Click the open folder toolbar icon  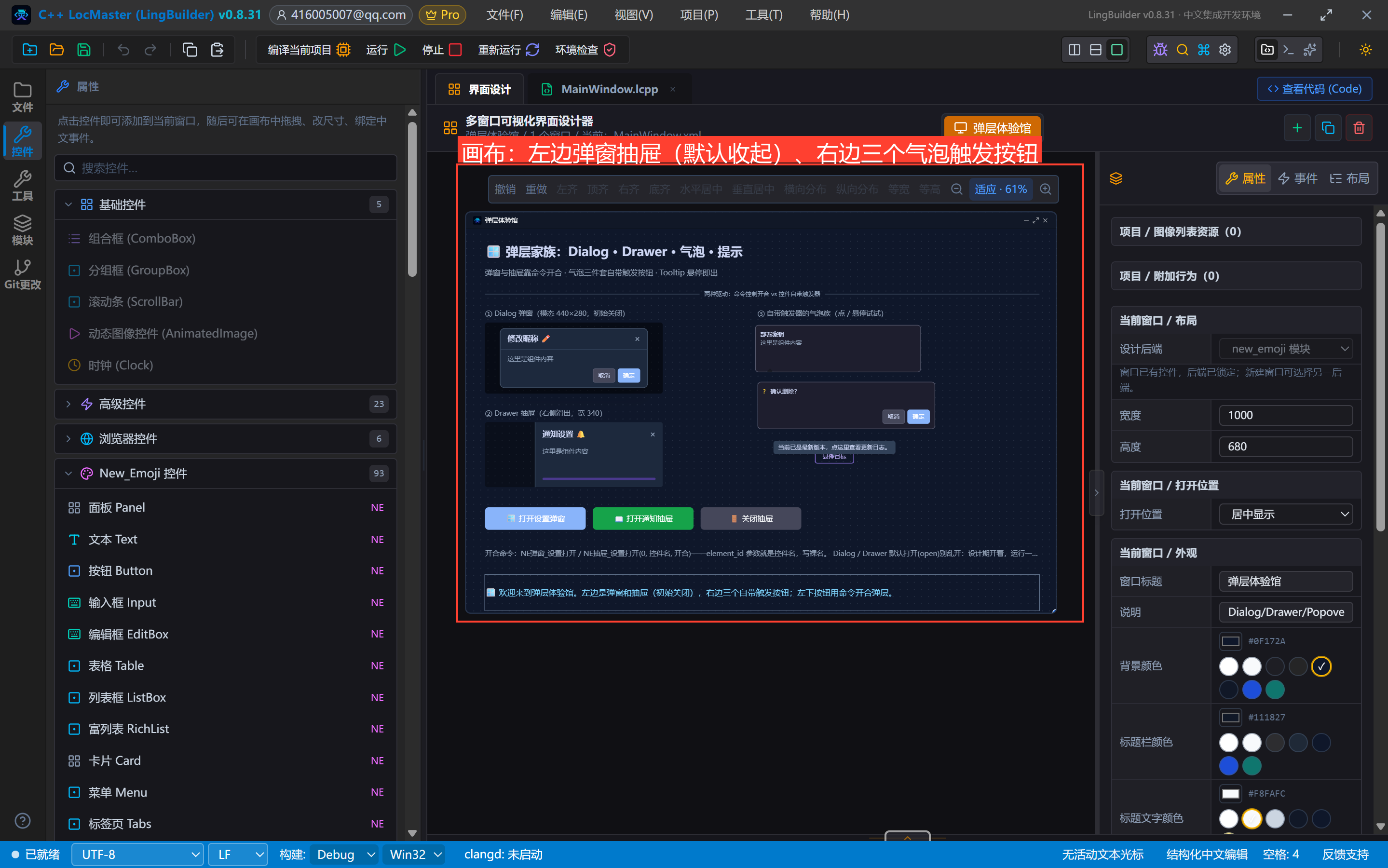57,50
